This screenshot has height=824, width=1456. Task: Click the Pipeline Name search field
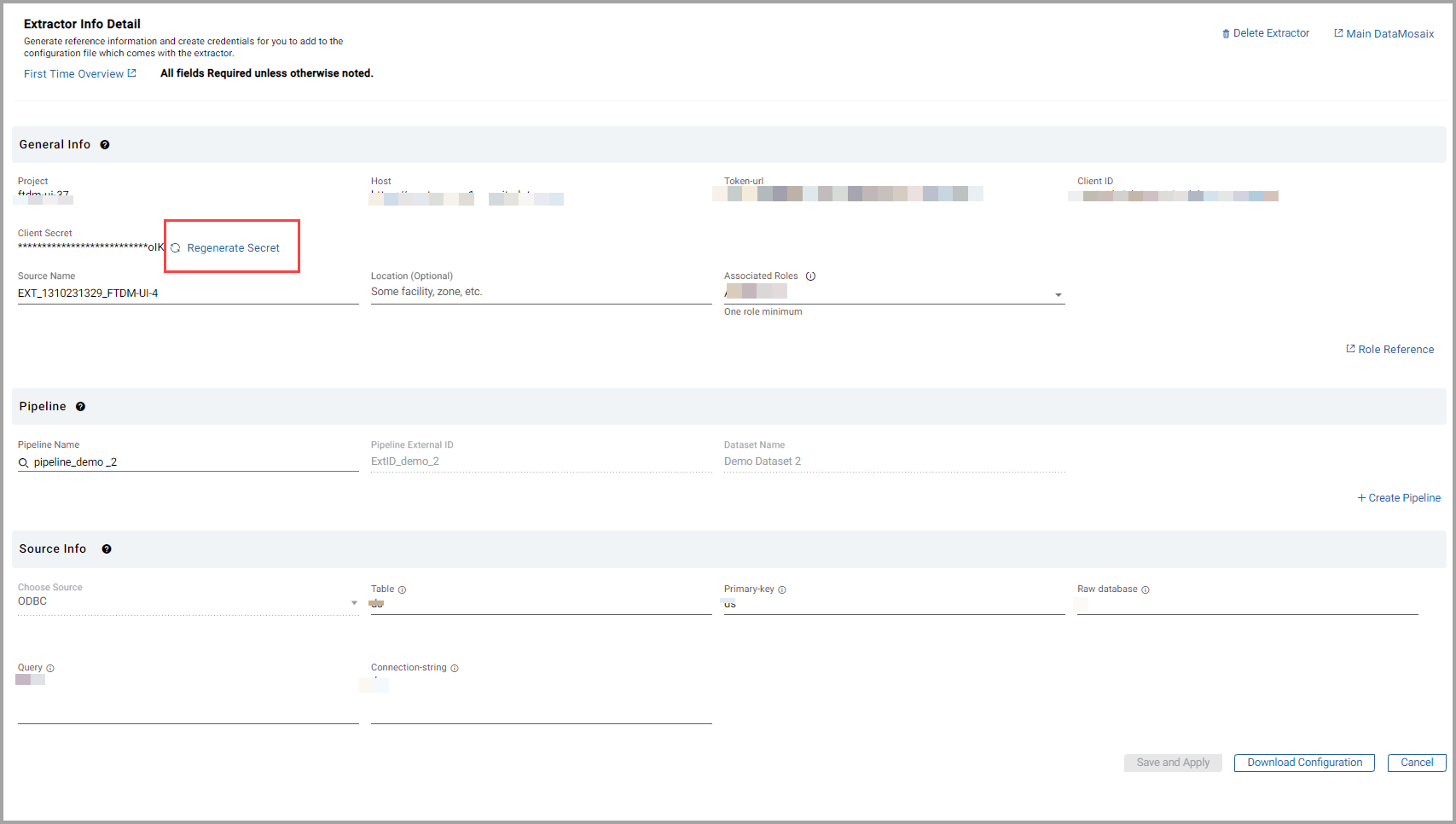point(192,462)
